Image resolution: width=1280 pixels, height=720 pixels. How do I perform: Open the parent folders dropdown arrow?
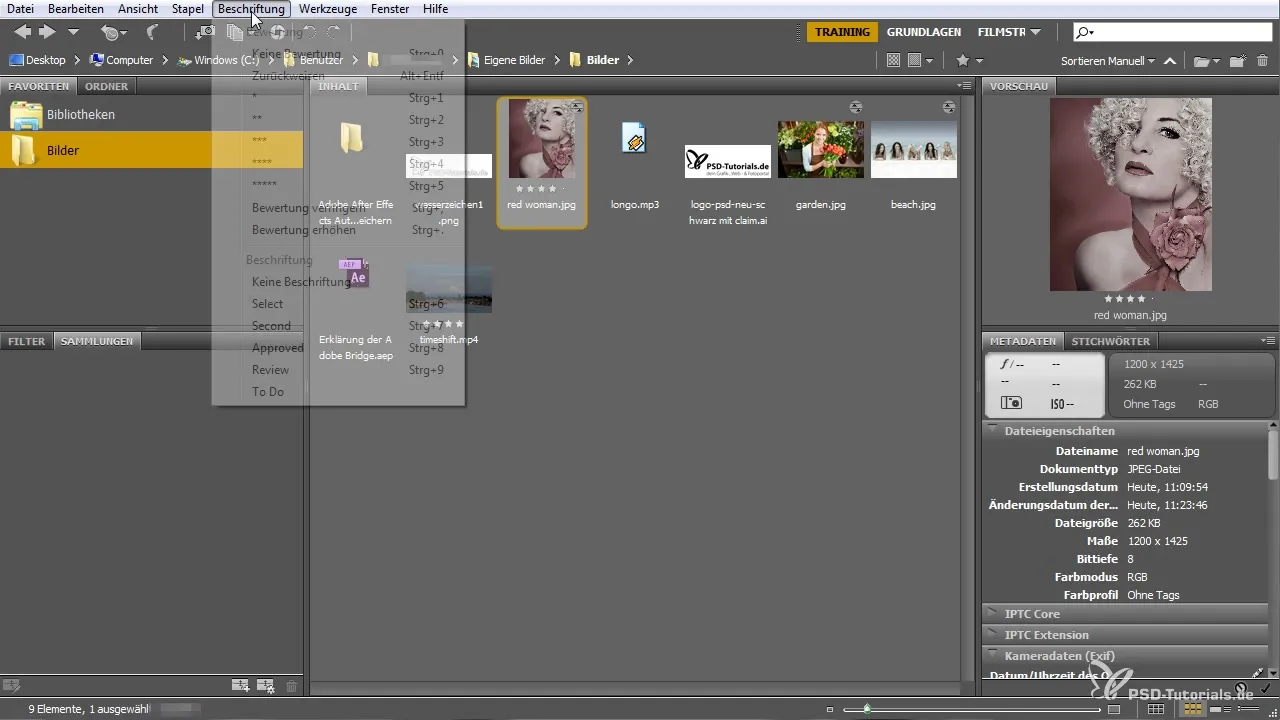point(73,33)
